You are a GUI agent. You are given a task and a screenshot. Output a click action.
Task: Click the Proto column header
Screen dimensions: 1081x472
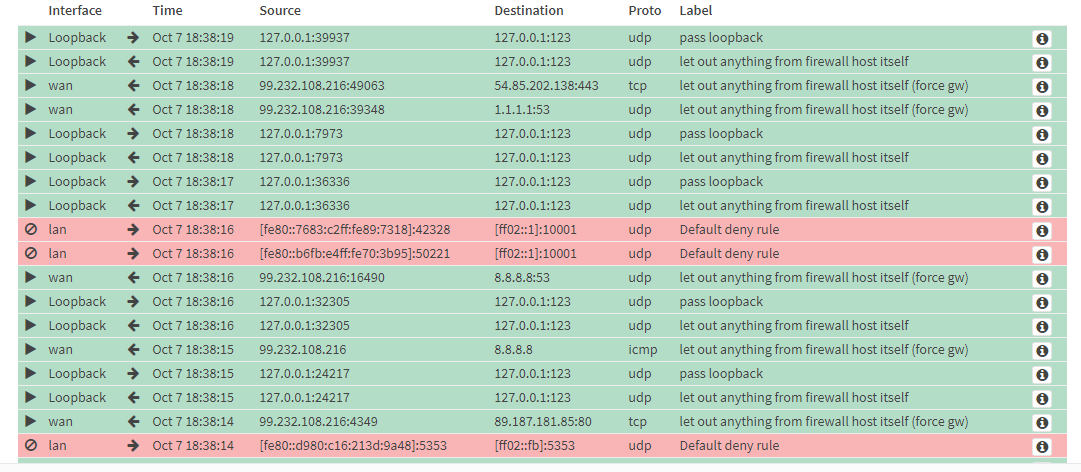click(x=645, y=10)
